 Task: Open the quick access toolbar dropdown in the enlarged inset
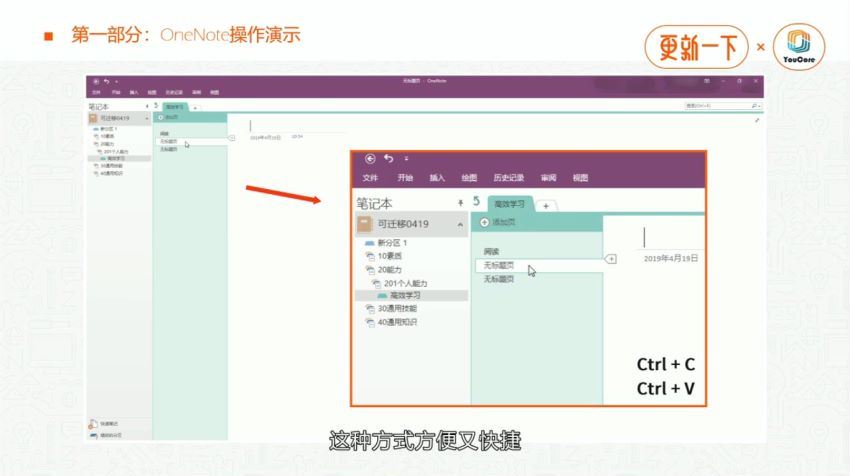coord(406,159)
